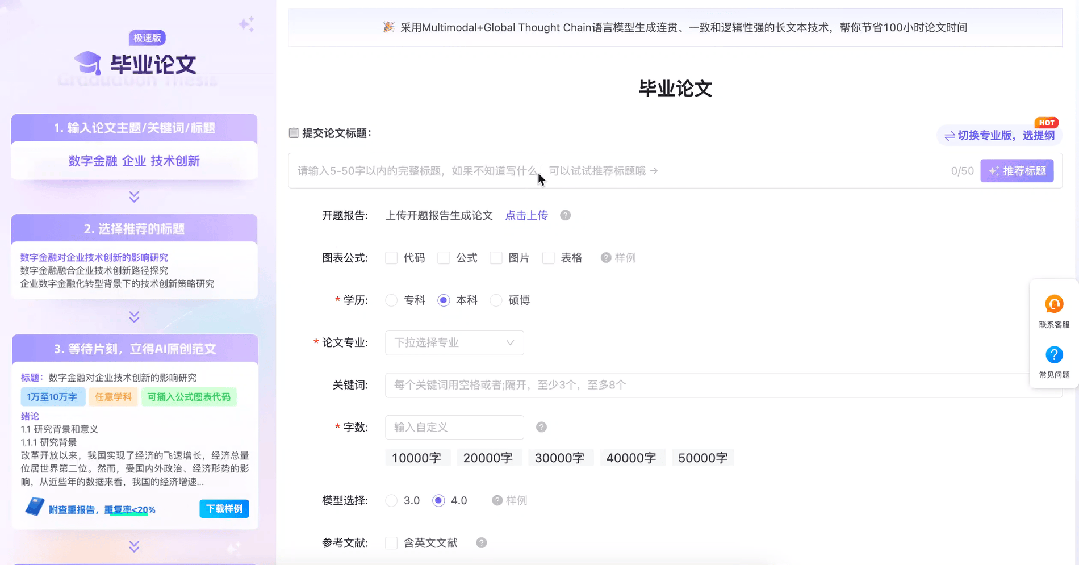Image resolution: width=1079 pixels, height=565 pixels.
Task: Click the 样例 icon beside 表格 checkbox
Action: pyautogui.click(x=606, y=258)
